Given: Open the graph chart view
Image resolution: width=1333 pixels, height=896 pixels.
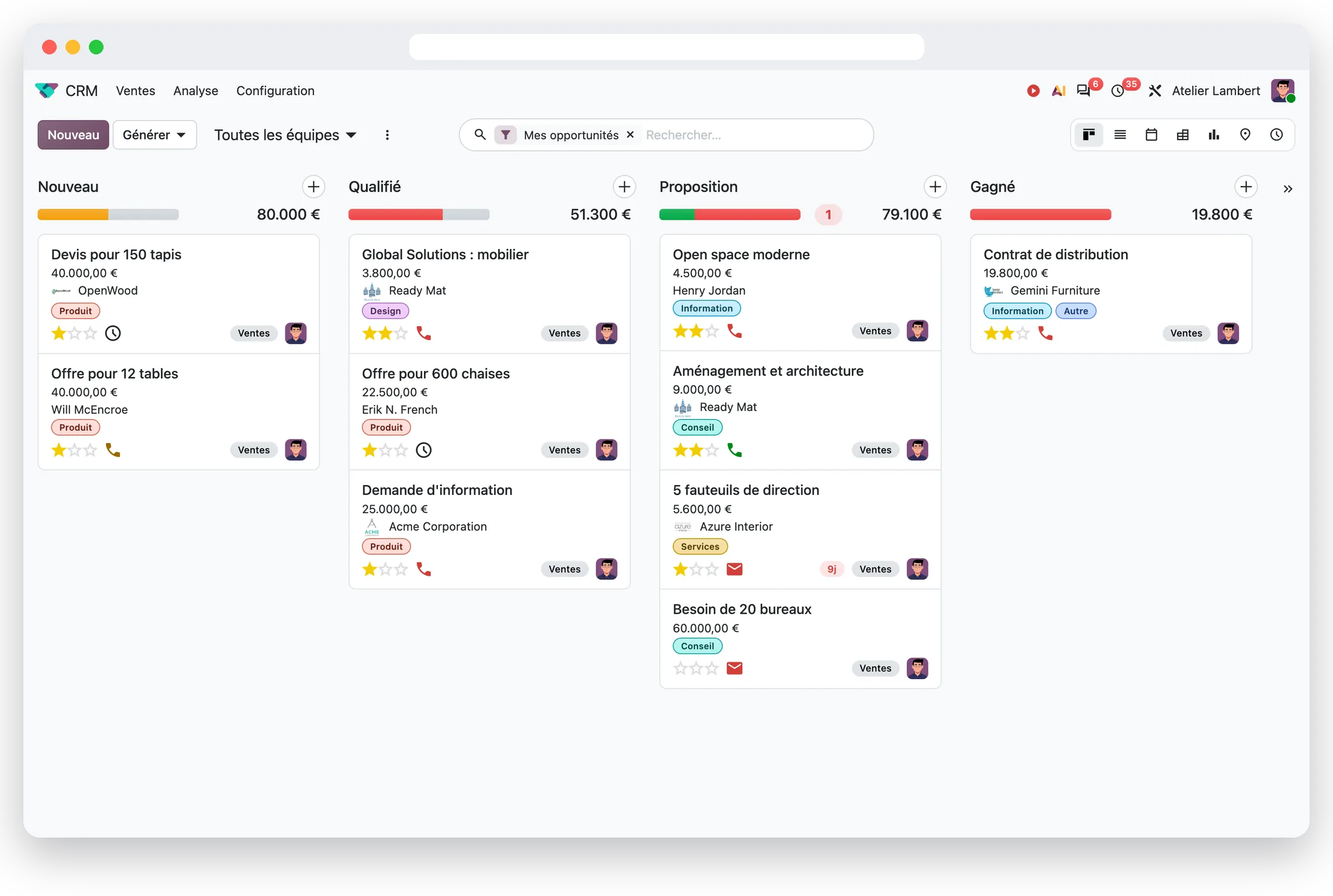Looking at the screenshot, I should [1214, 135].
